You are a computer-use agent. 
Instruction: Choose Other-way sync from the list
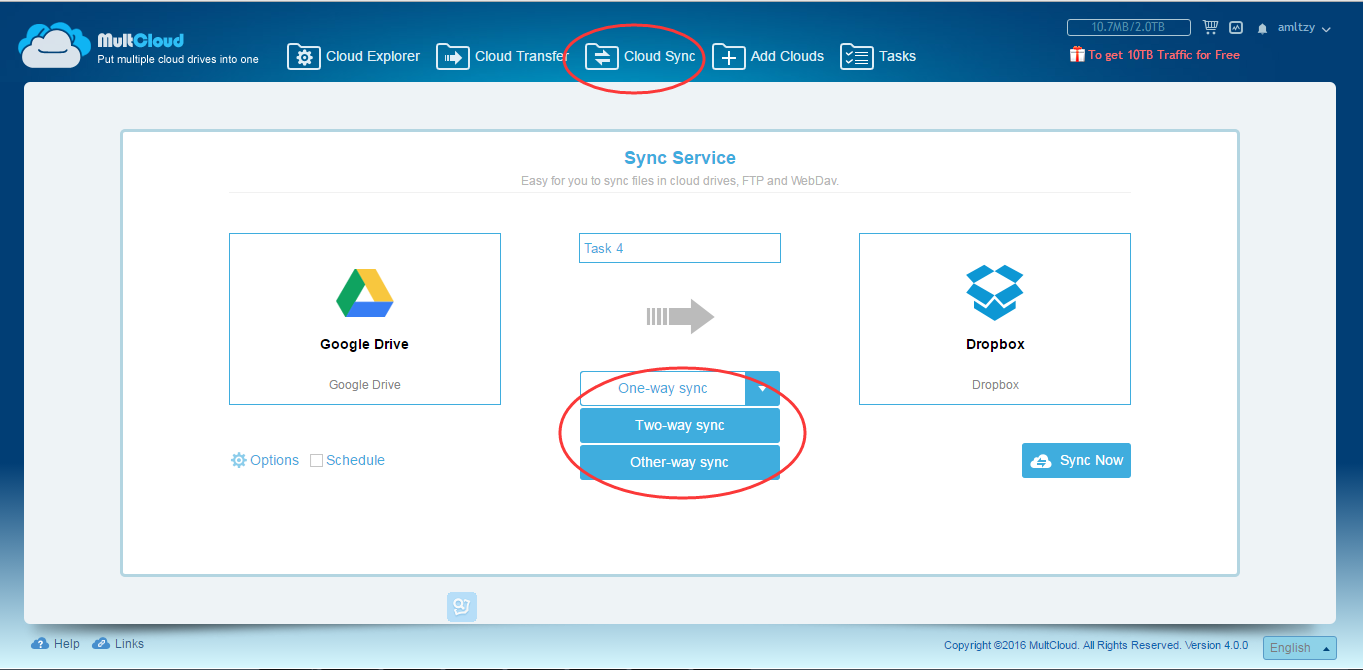point(680,463)
